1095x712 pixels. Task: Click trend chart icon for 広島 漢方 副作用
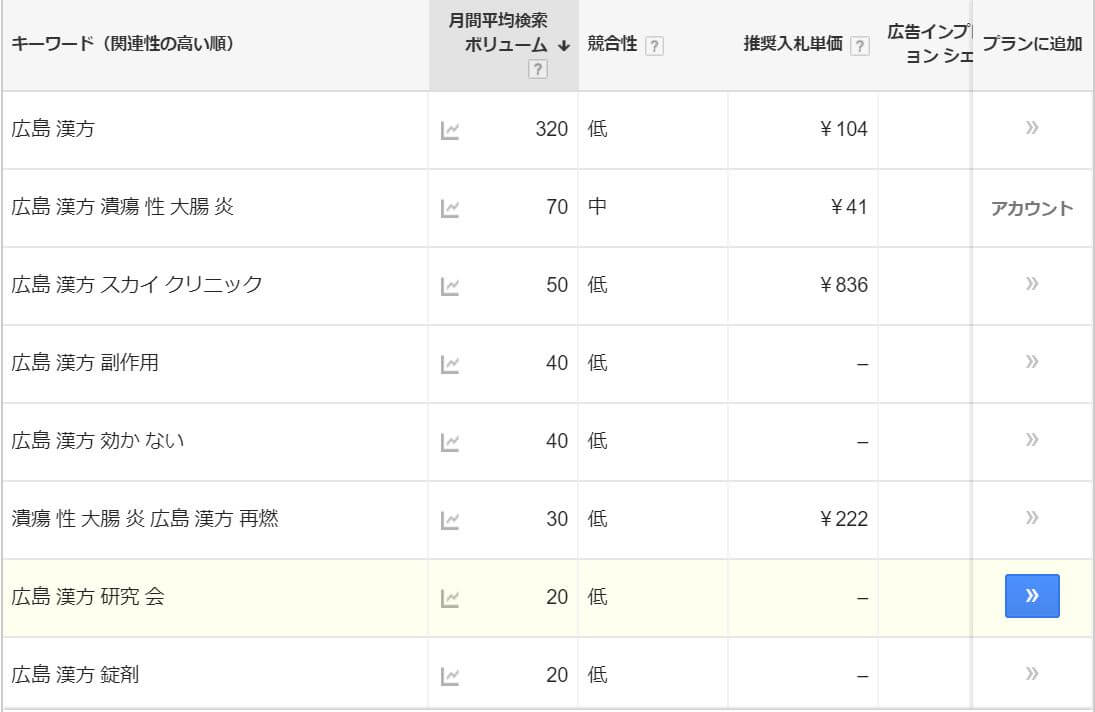450,364
